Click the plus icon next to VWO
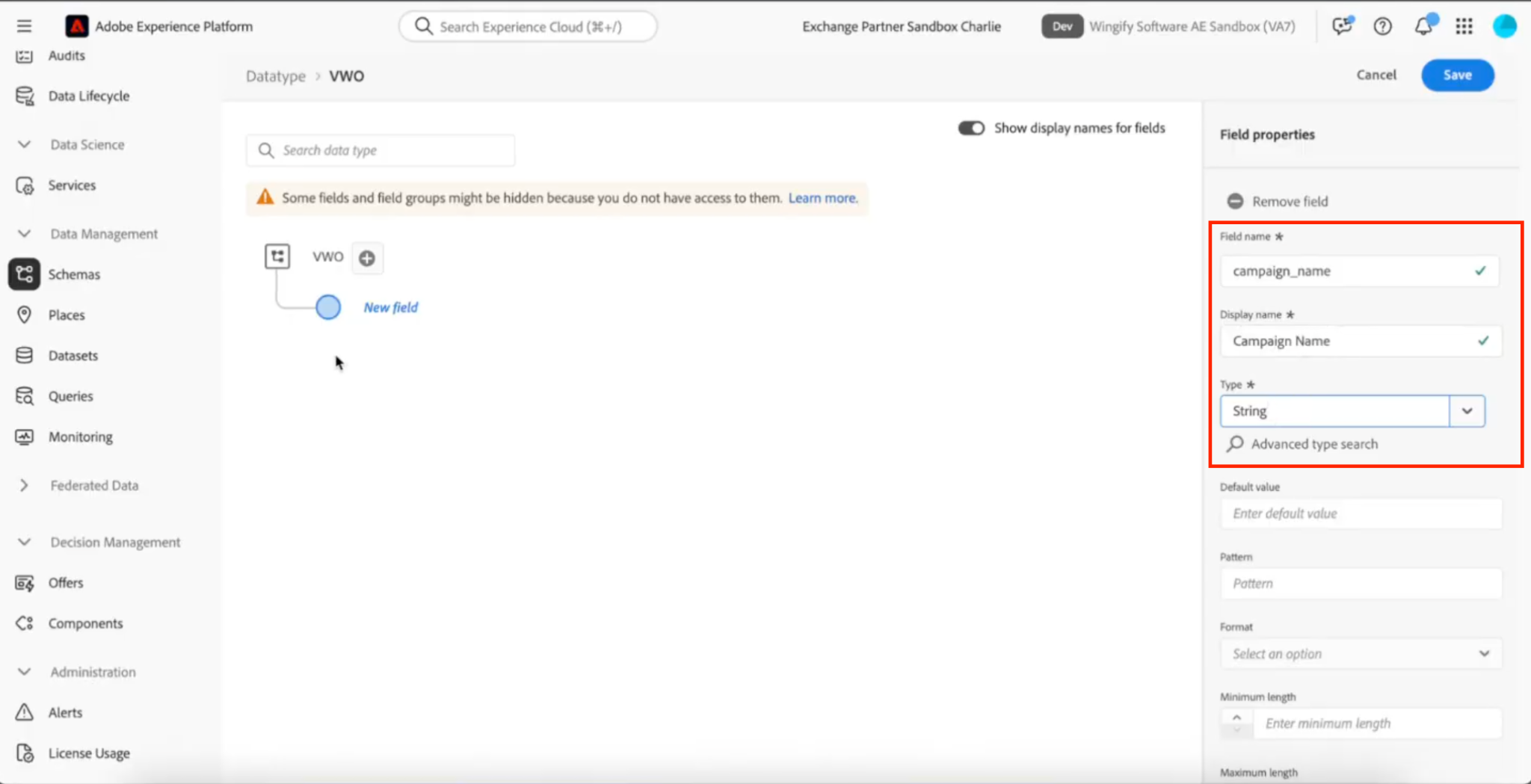Image resolution: width=1531 pixels, height=784 pixels. point(367,258)
